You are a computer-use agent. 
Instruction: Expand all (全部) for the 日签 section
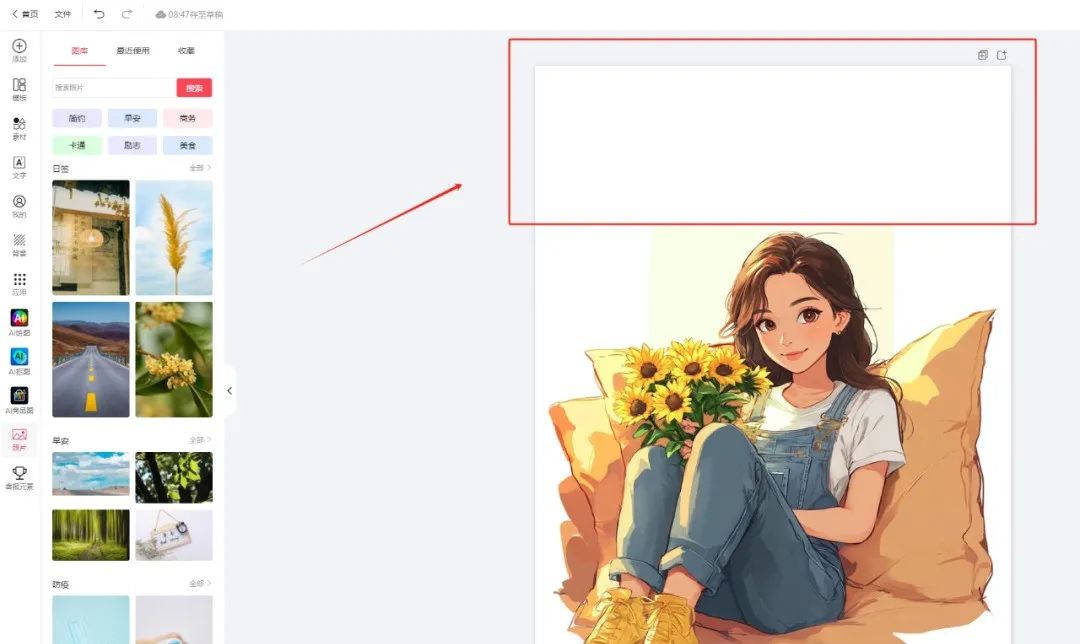(200, 168)
